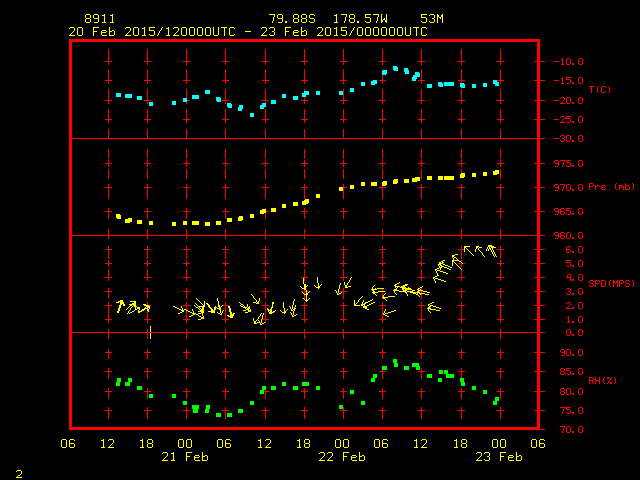Click the 85.0 humidity tick
This screenshot has width=640, height=480.
[571, 372]
